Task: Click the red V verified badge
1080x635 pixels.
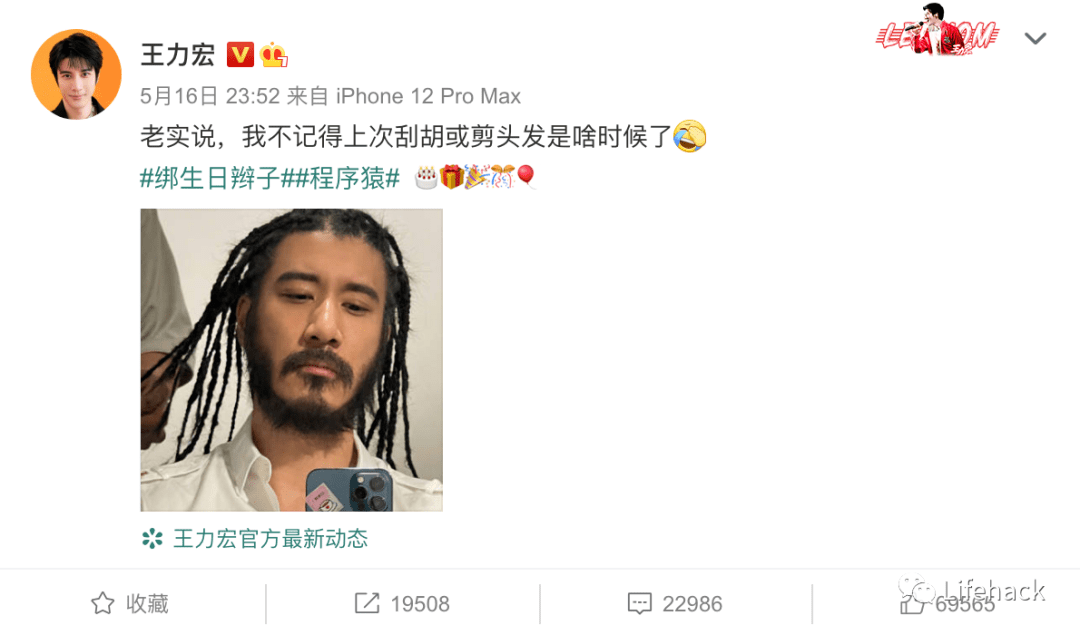Action: (x=240, y=54)
